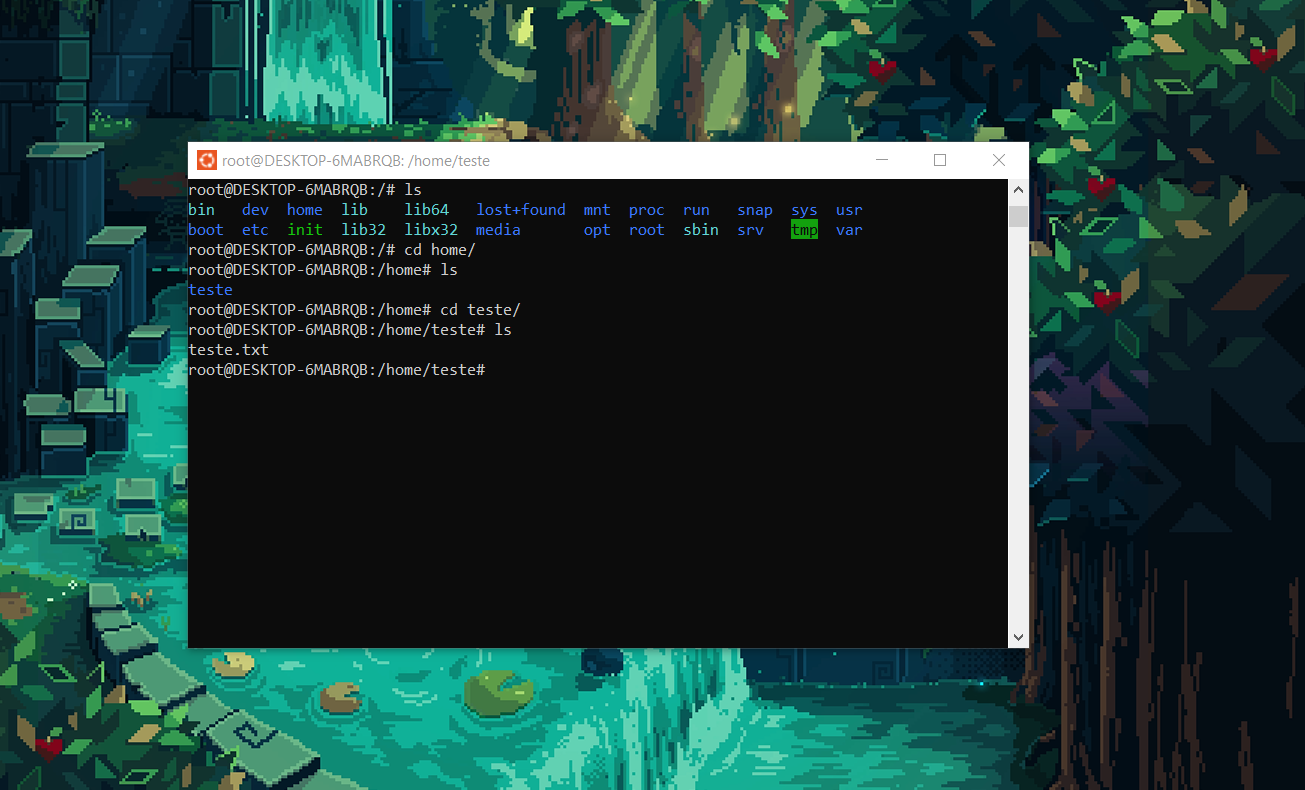Click the window title text /home/teste
This screenshot has width=1305, height=790.
coord(449,160)
